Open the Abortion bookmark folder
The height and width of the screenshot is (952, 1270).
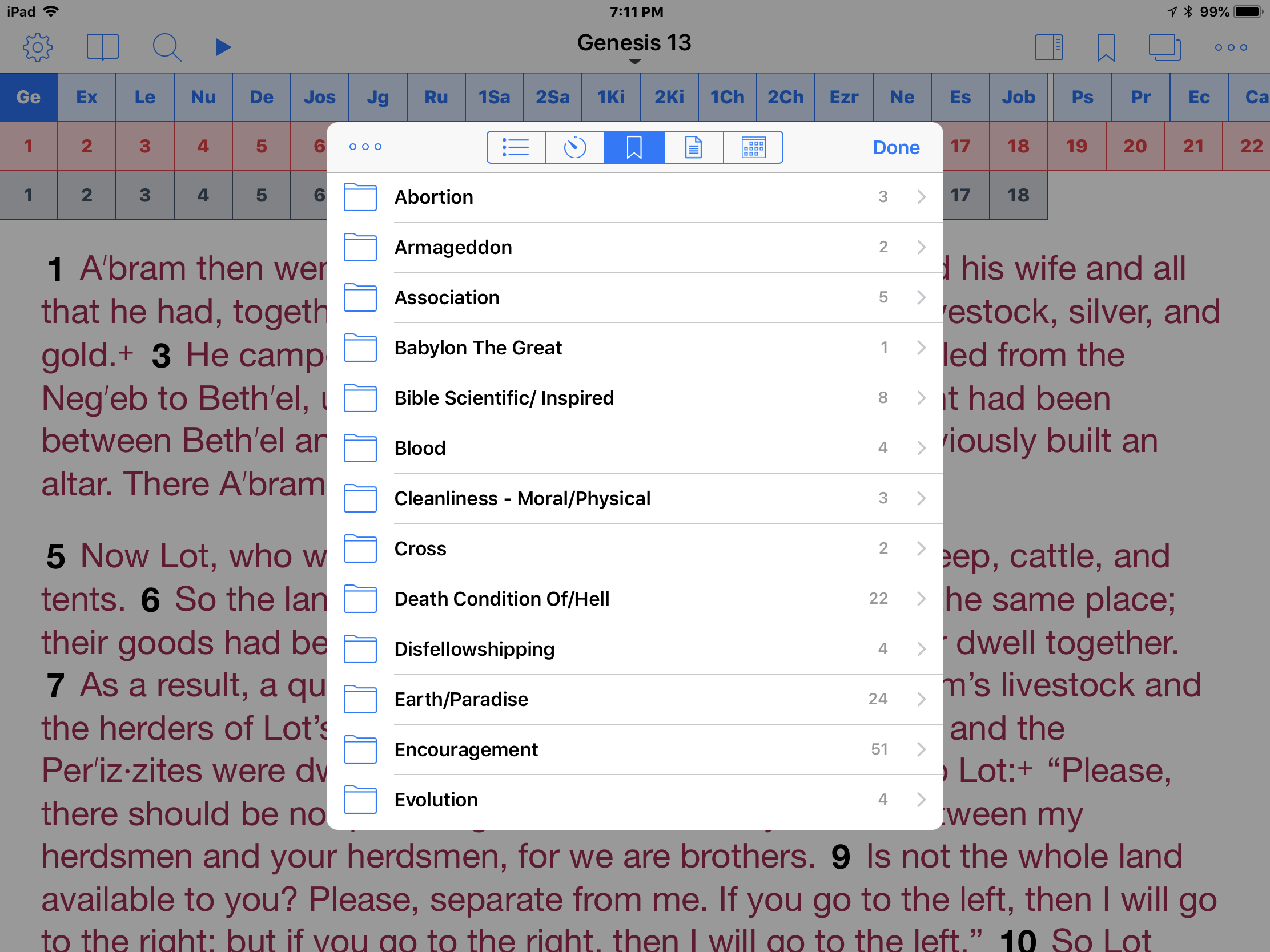[434, 197]
